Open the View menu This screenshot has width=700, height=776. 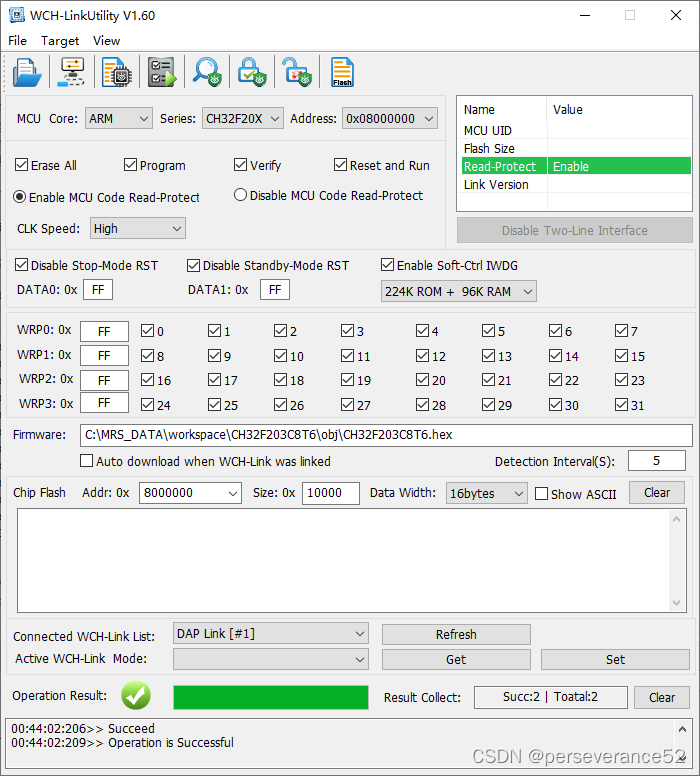coord(106,41)
